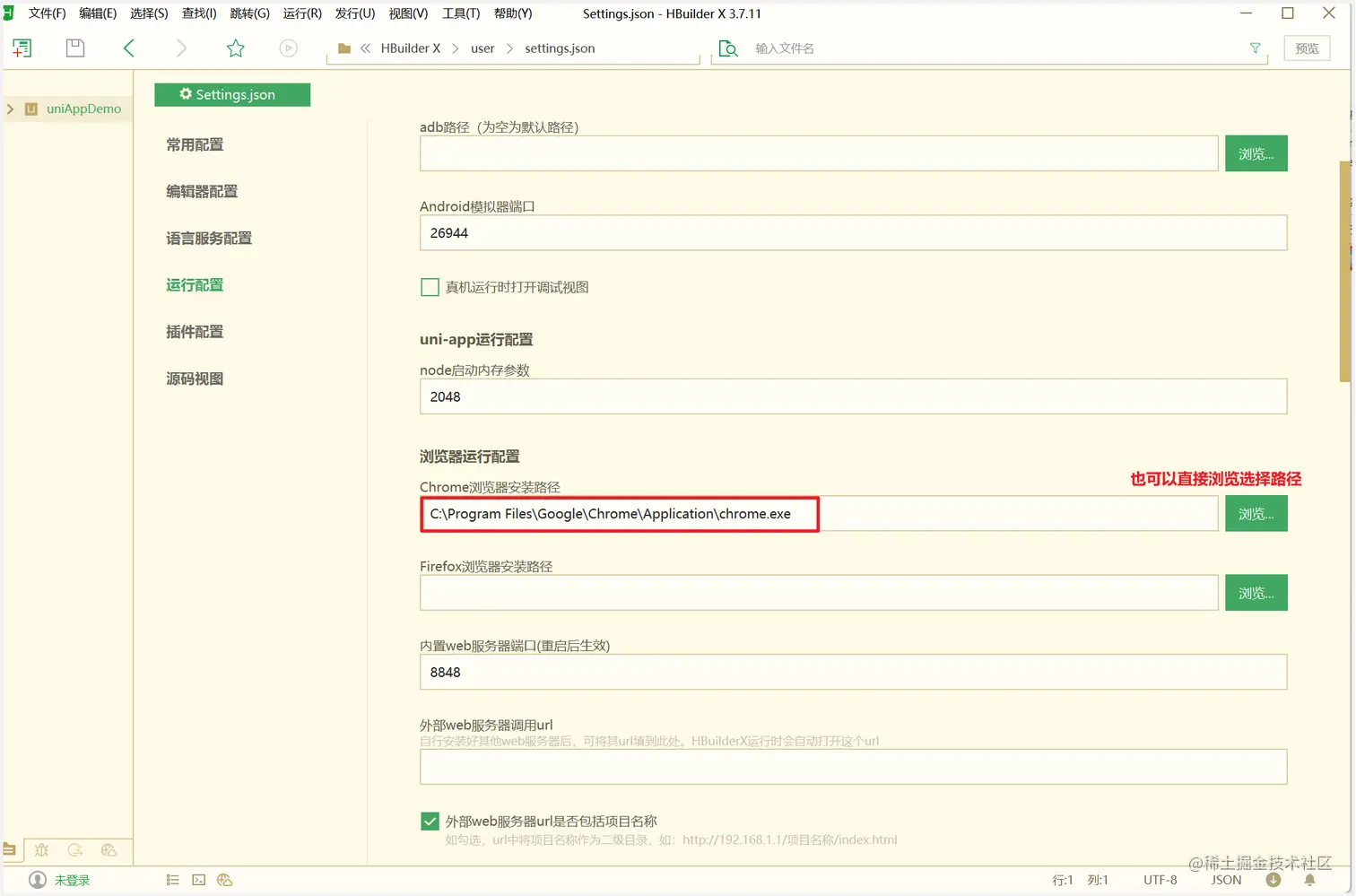Select 编辑器配置 settings section
The height and width of the screenshot is (896, 1356).
point(202,191)
